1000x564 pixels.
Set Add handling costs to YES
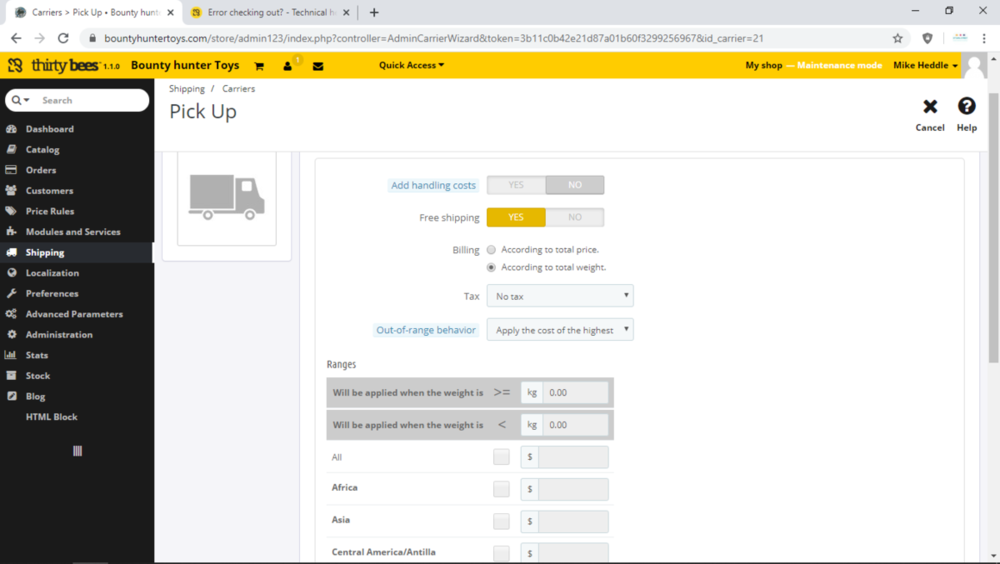tap(516, 185)
